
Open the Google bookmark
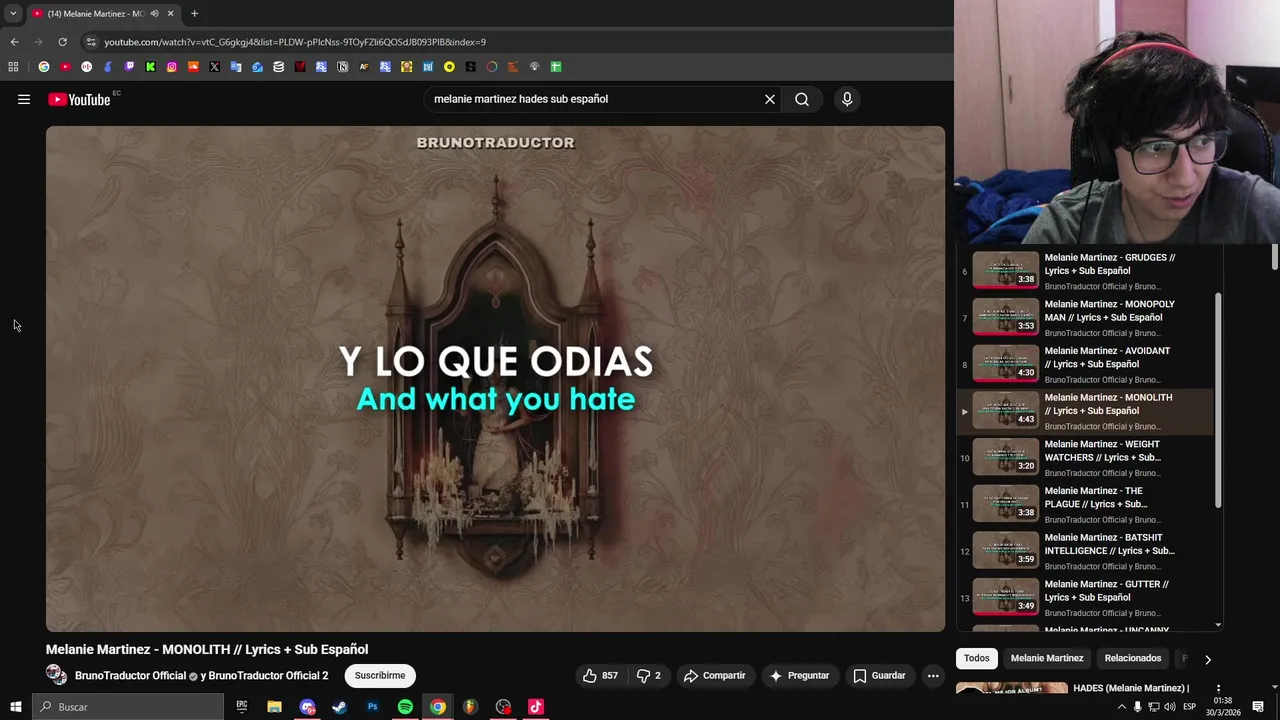[x=44, y=67]
